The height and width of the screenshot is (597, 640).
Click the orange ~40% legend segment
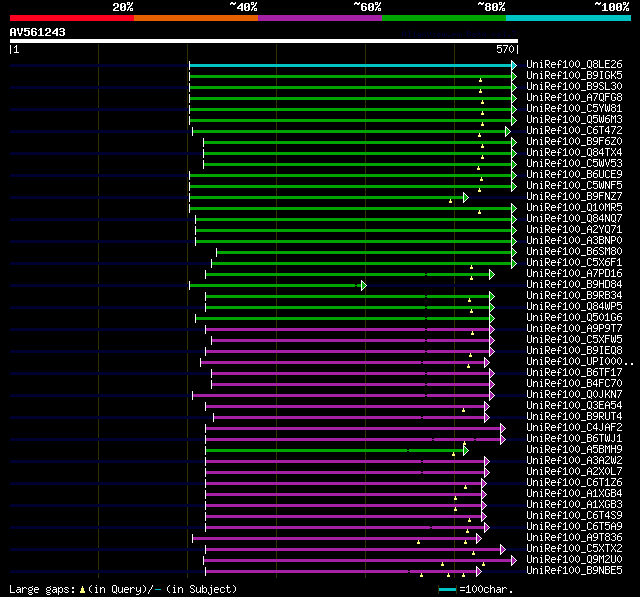196,18
